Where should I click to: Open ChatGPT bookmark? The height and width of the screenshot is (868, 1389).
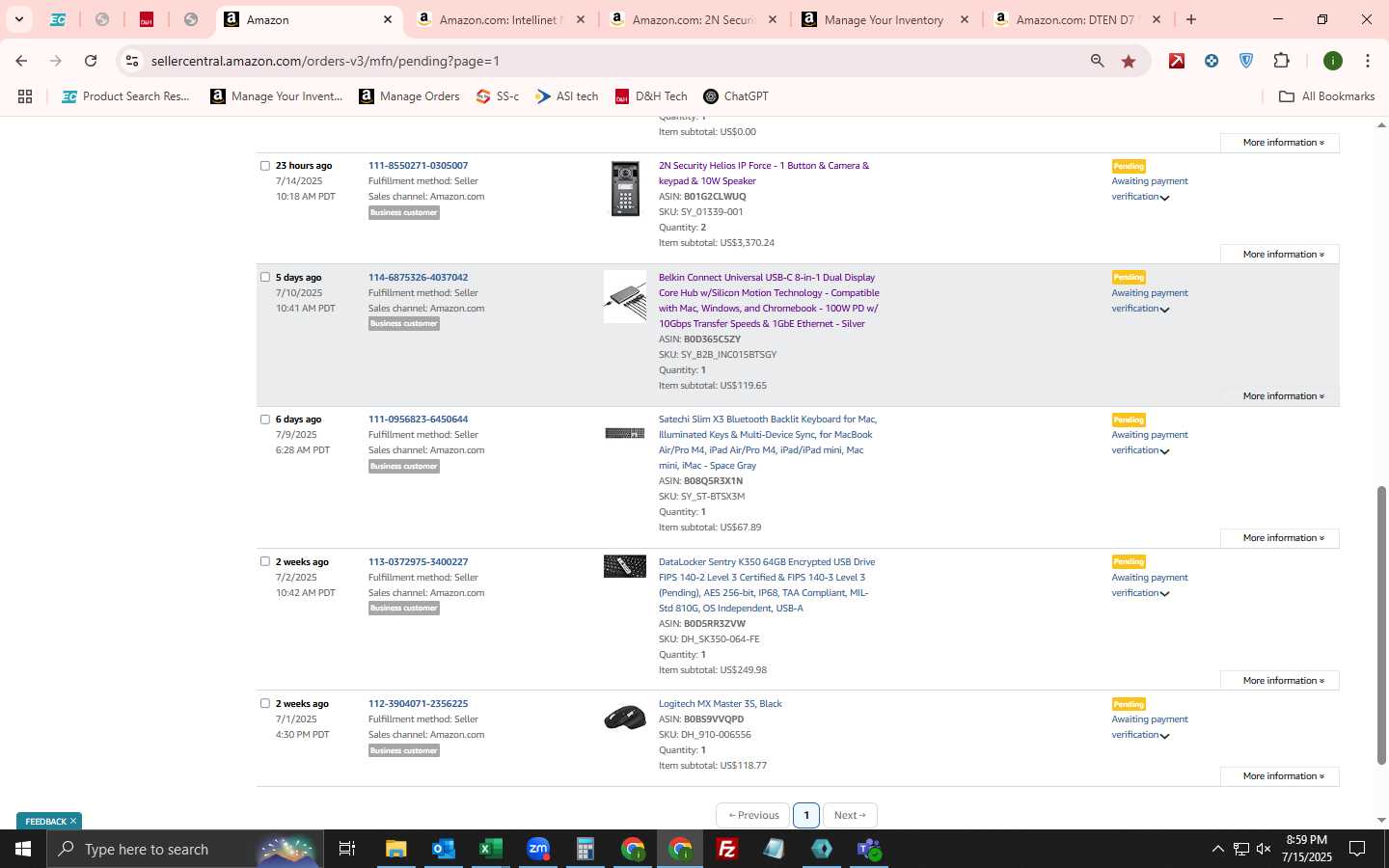(x=736, y=96)
